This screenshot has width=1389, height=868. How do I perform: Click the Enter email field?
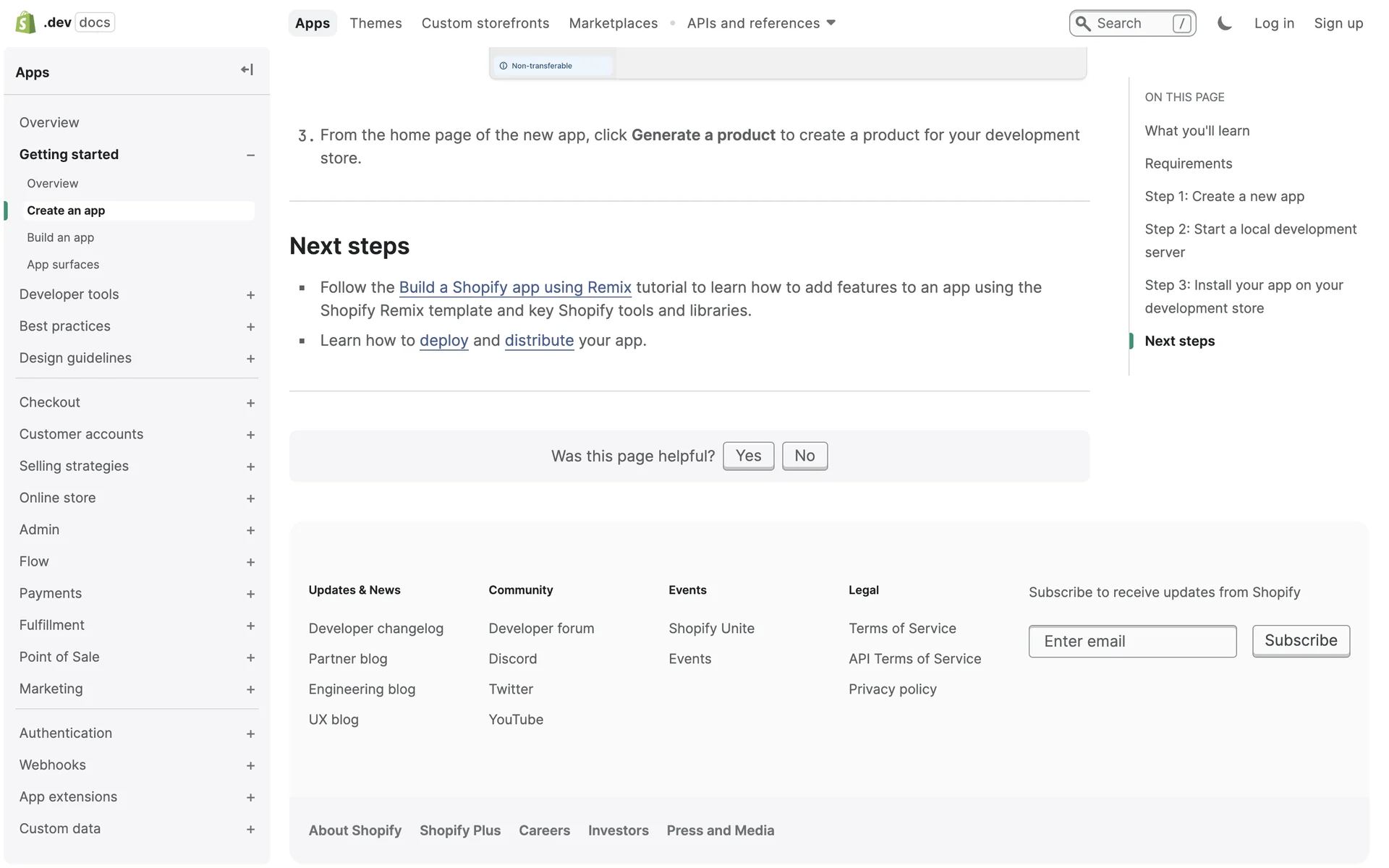click(x=1132, y=641)
